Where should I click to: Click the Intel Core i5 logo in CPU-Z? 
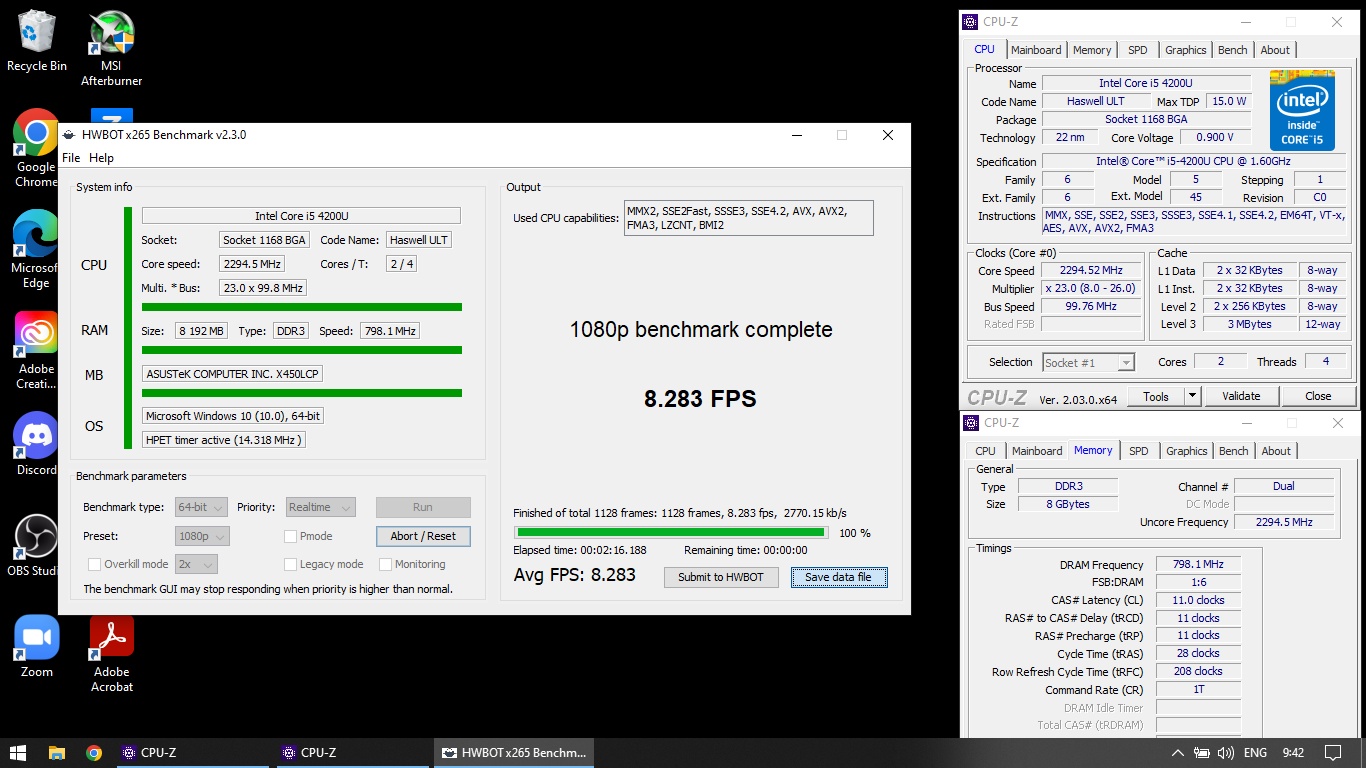[x=1302, y=110]
